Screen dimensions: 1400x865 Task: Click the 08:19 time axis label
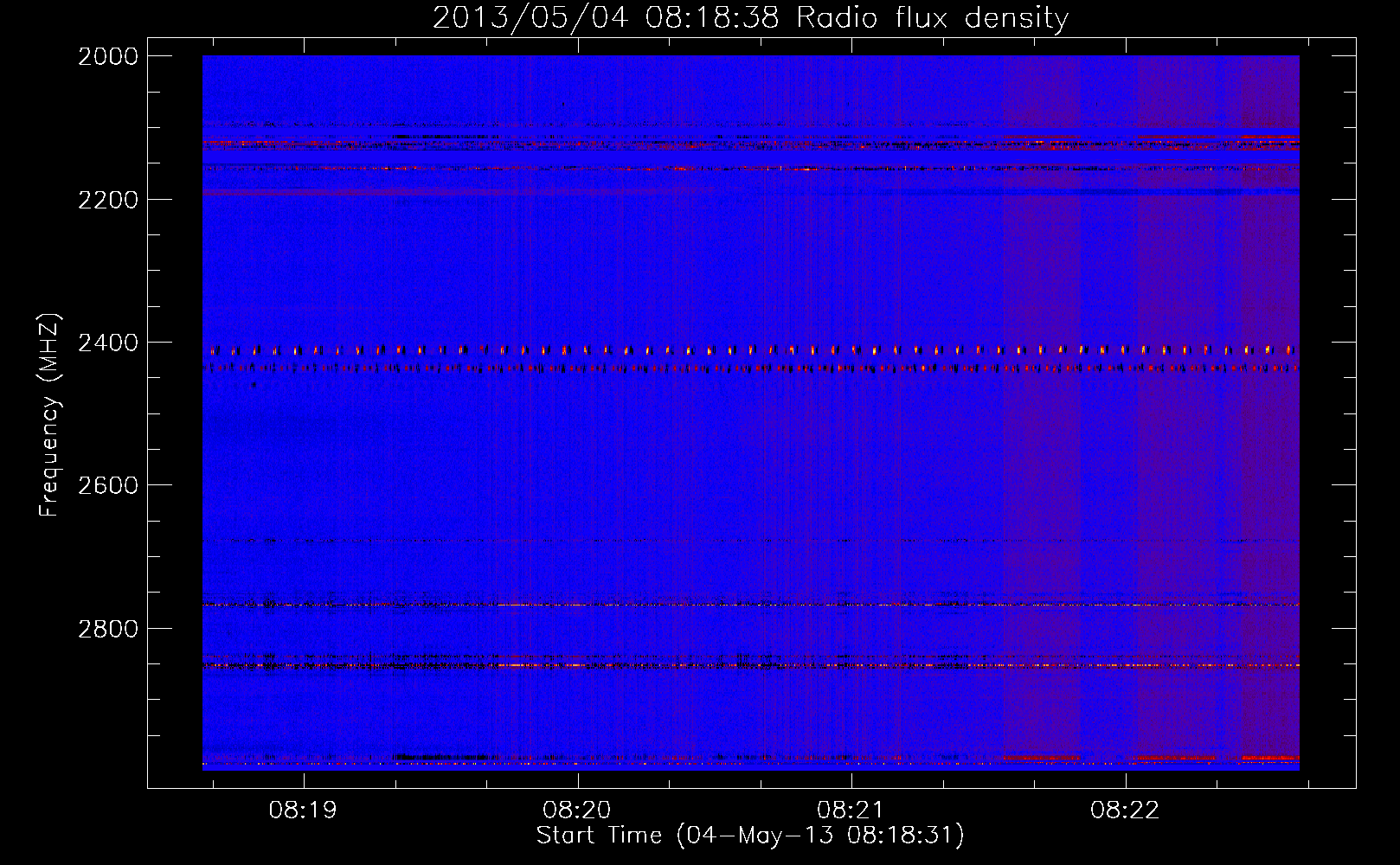point(304,811)
